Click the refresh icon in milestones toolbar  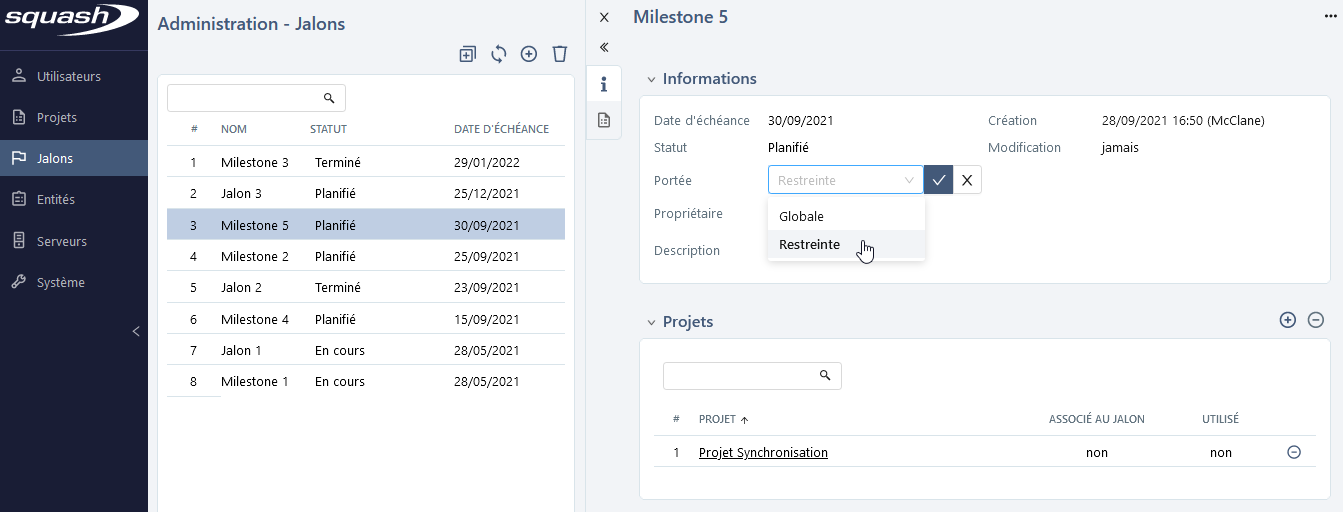498,54
